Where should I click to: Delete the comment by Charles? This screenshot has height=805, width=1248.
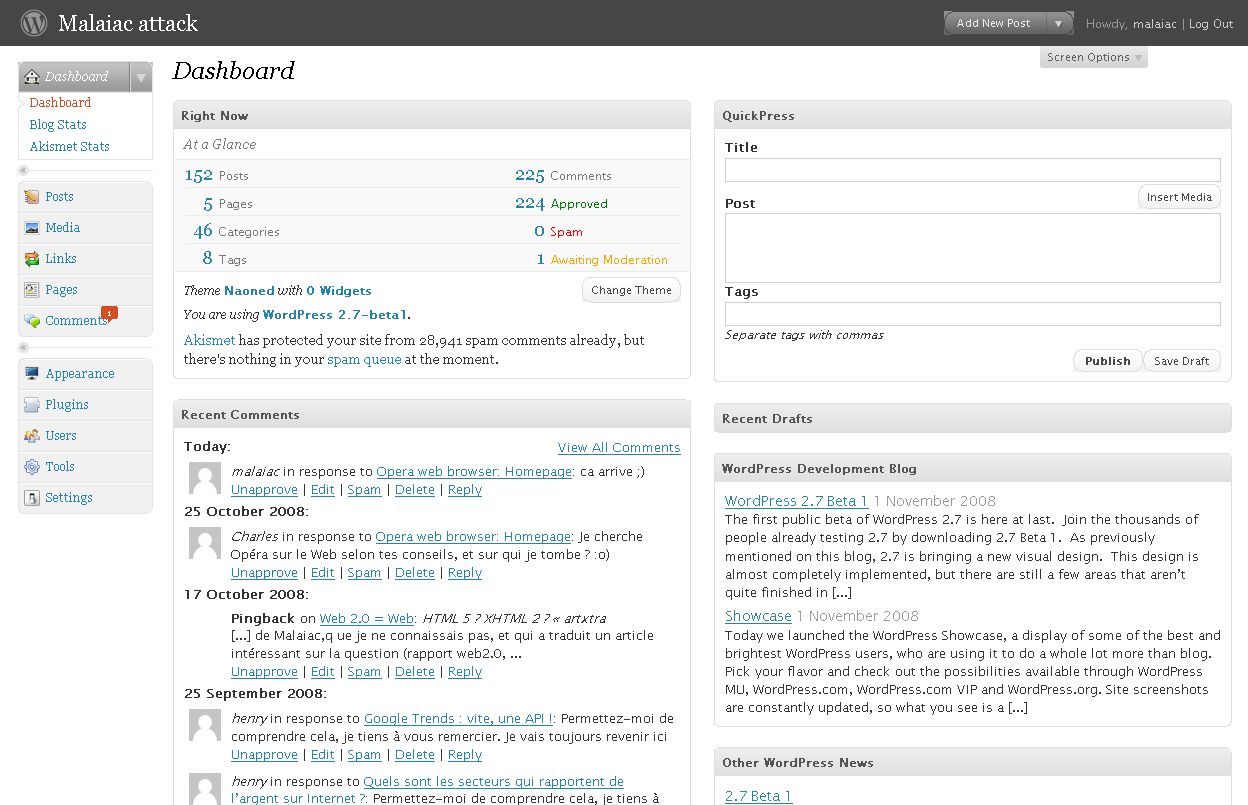coord(415,573)
